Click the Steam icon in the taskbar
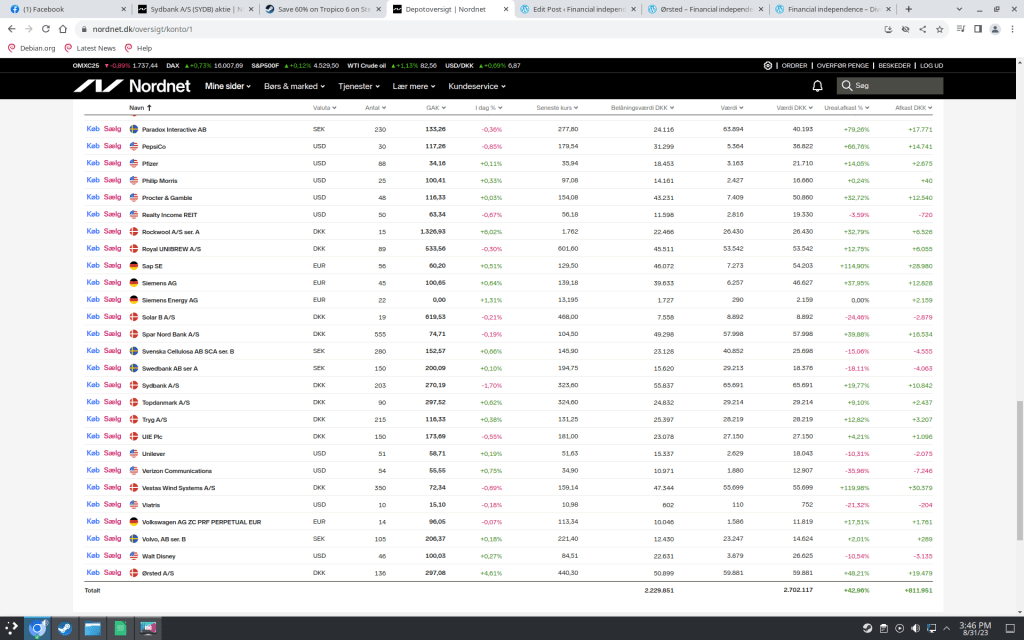1024x640 pixels. click(65, 628)
